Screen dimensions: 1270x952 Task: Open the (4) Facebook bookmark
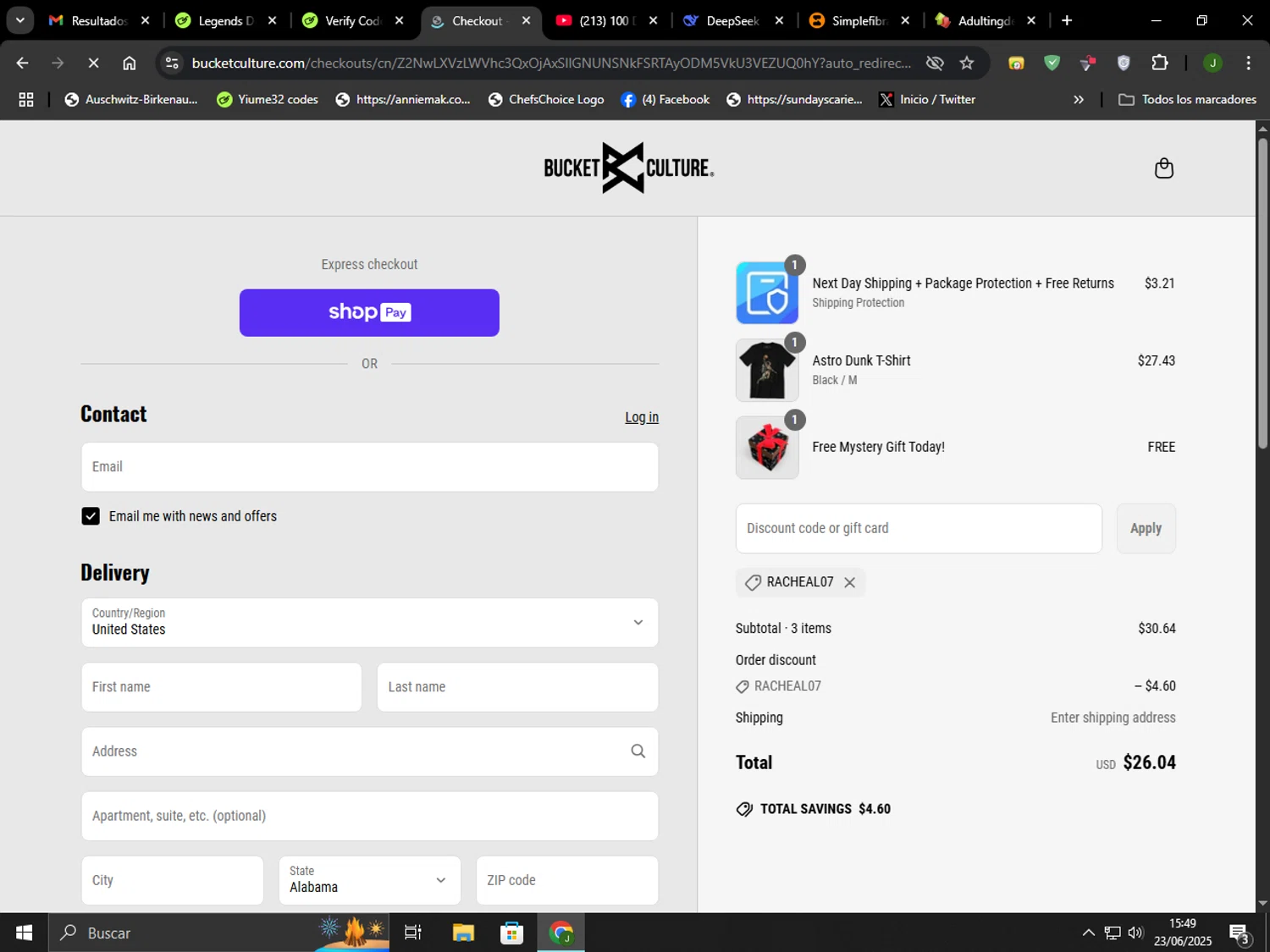coord(665,100)
